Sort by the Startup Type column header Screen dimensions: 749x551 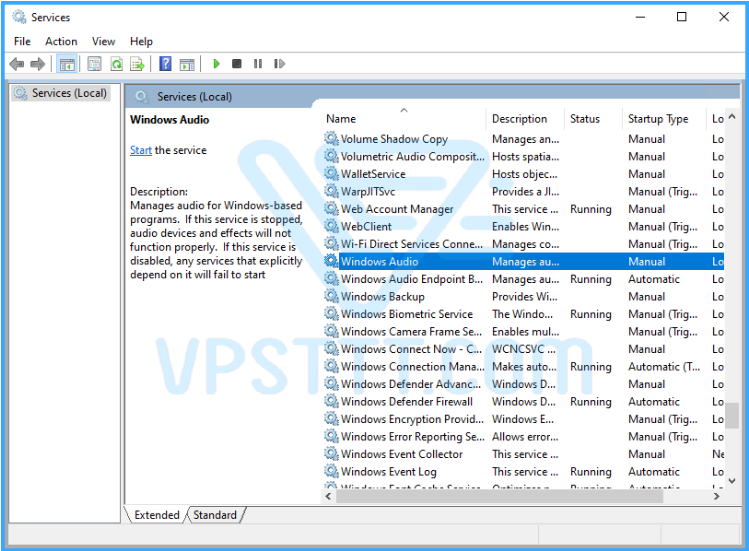point(664,119)
